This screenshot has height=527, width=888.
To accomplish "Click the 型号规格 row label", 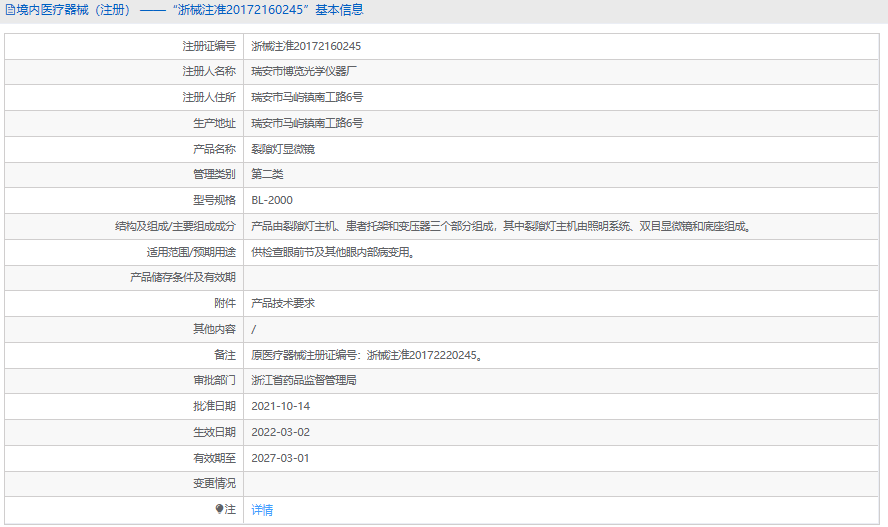I will point(214,200).
